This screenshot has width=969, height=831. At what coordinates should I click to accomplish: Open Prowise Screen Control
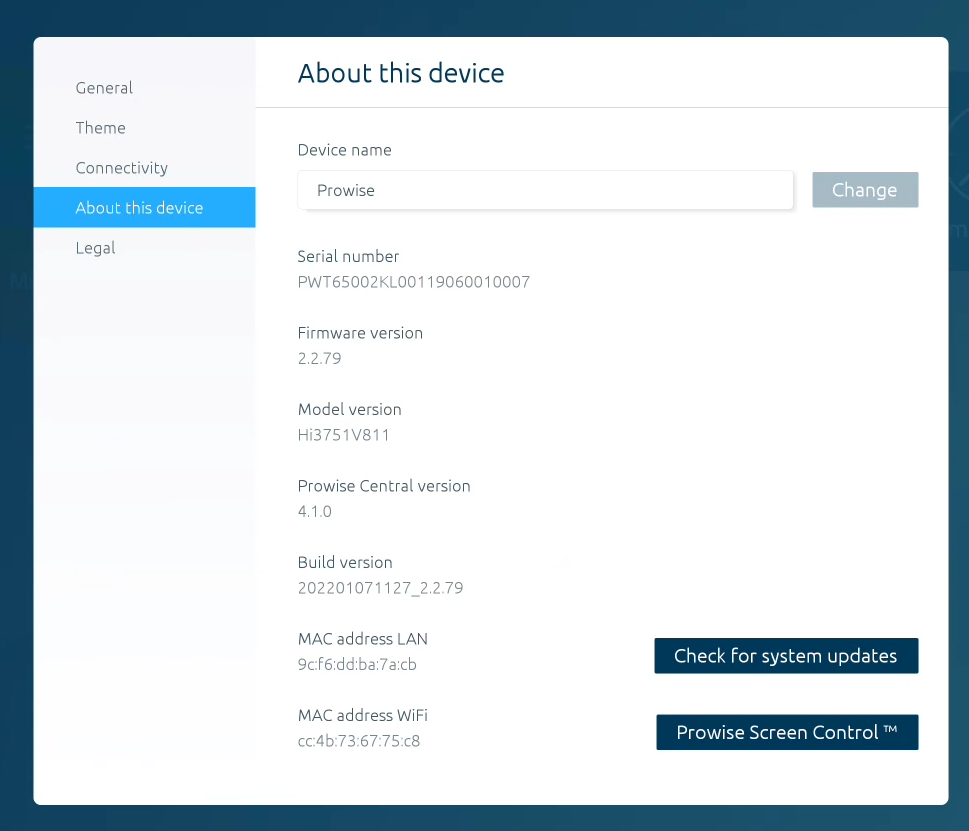(787, 732)
